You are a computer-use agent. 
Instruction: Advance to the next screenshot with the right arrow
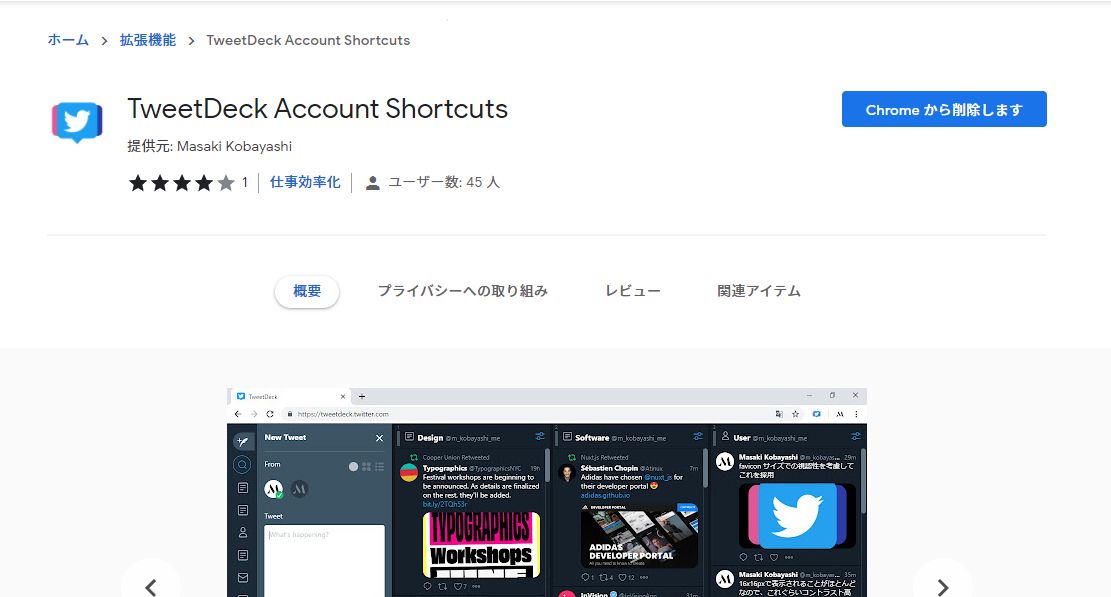[942, 586]
